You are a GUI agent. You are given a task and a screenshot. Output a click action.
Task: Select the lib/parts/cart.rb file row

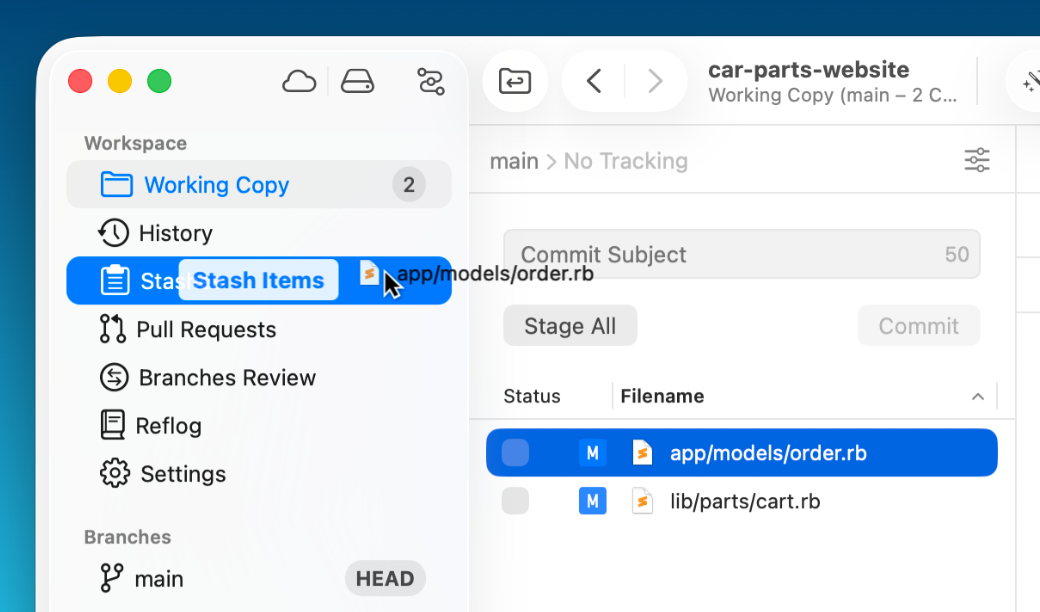coord(742,501)
